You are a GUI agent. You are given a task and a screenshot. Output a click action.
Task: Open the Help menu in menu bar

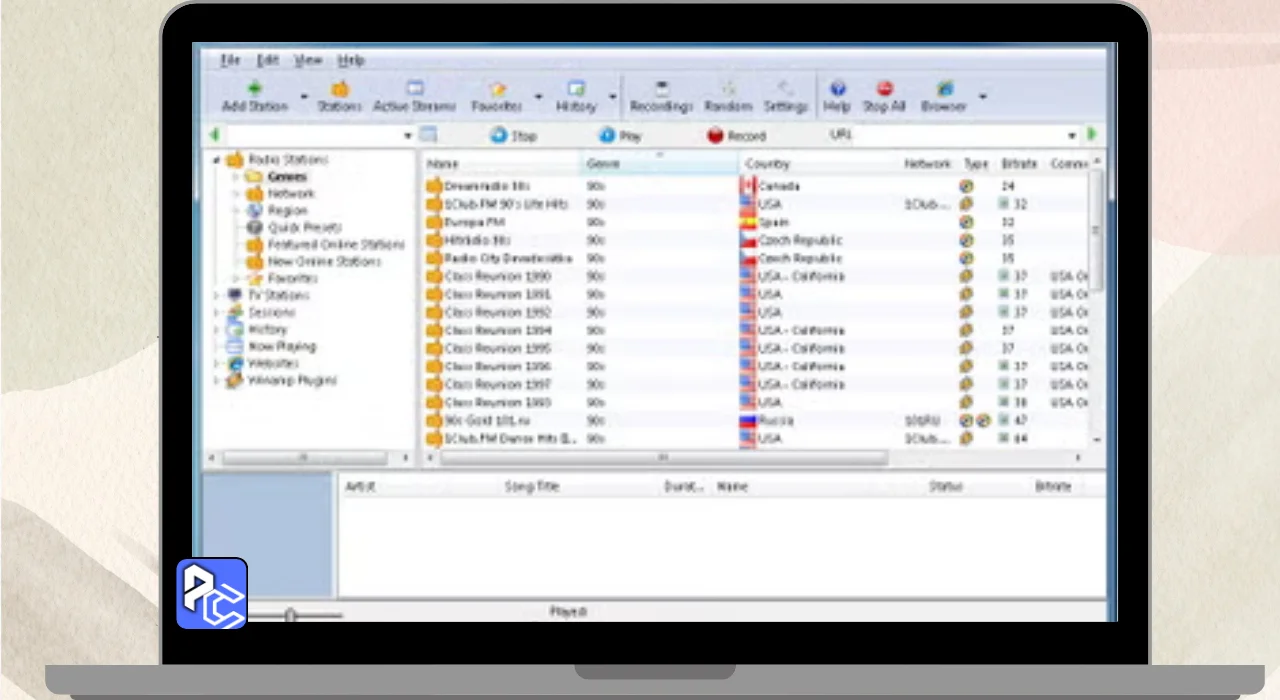coord(350,60)
